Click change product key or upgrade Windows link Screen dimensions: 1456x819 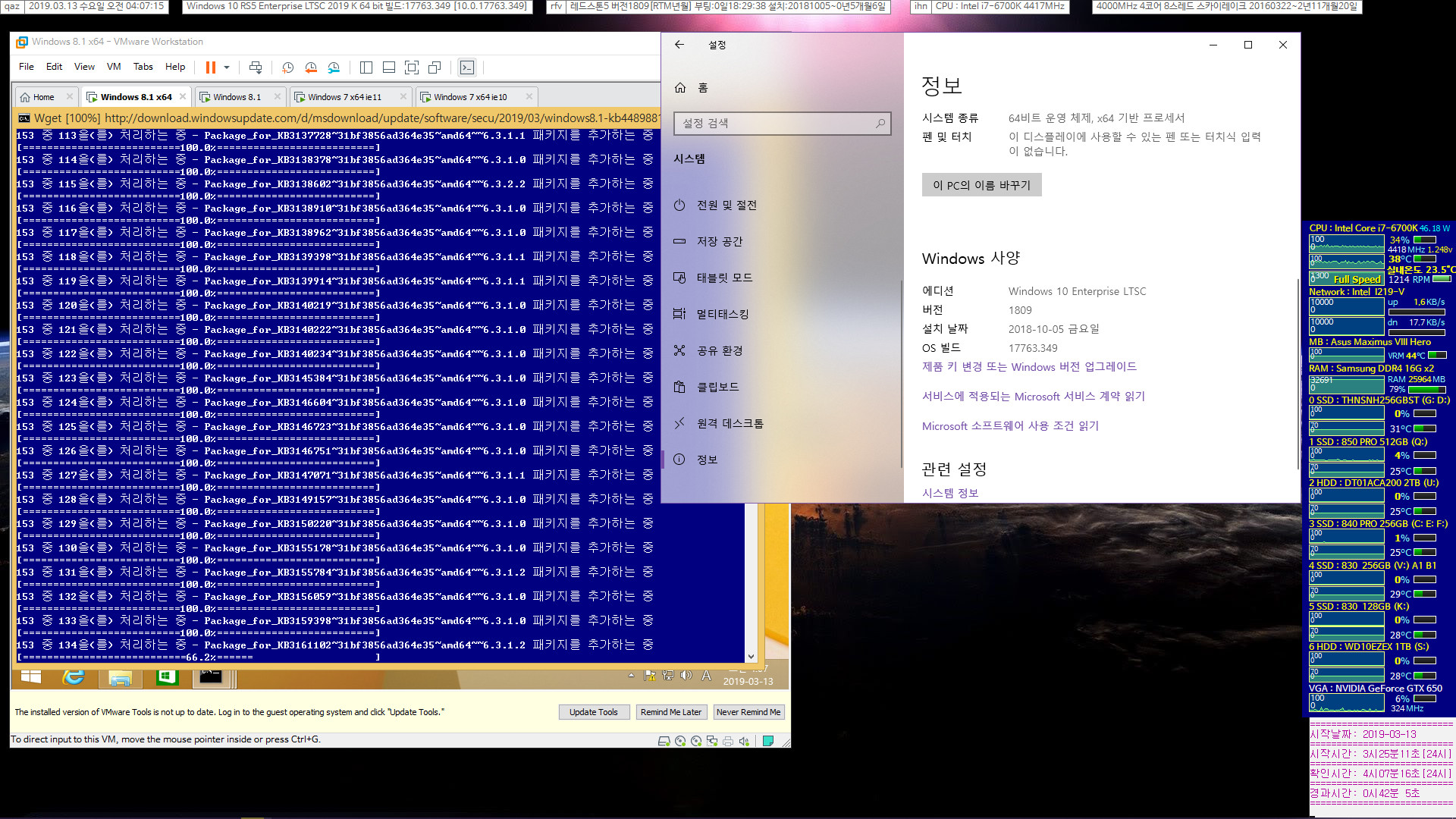pyautogui.click(x=1029, y=367)
